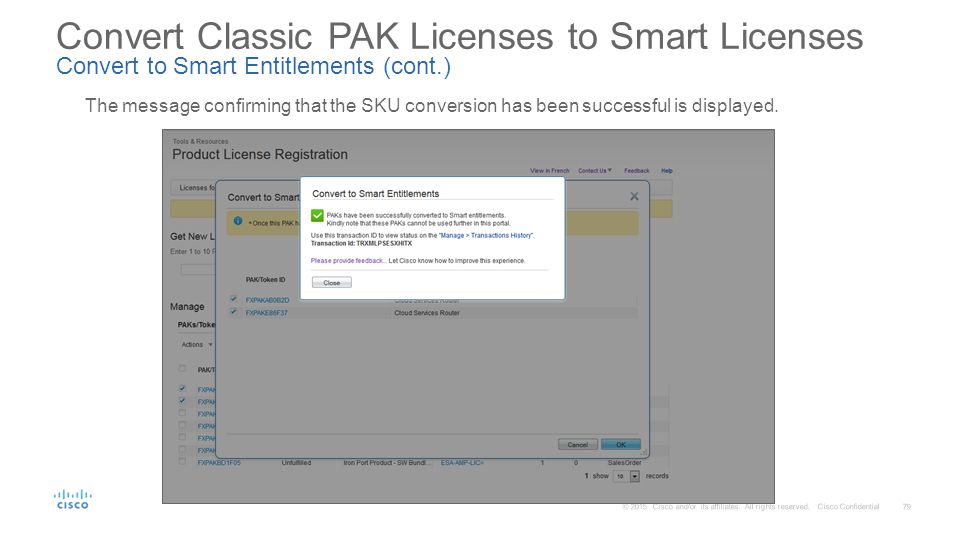Click the 'Unfulfilled' status text
The image size is (960, 540).
point(296,463)
